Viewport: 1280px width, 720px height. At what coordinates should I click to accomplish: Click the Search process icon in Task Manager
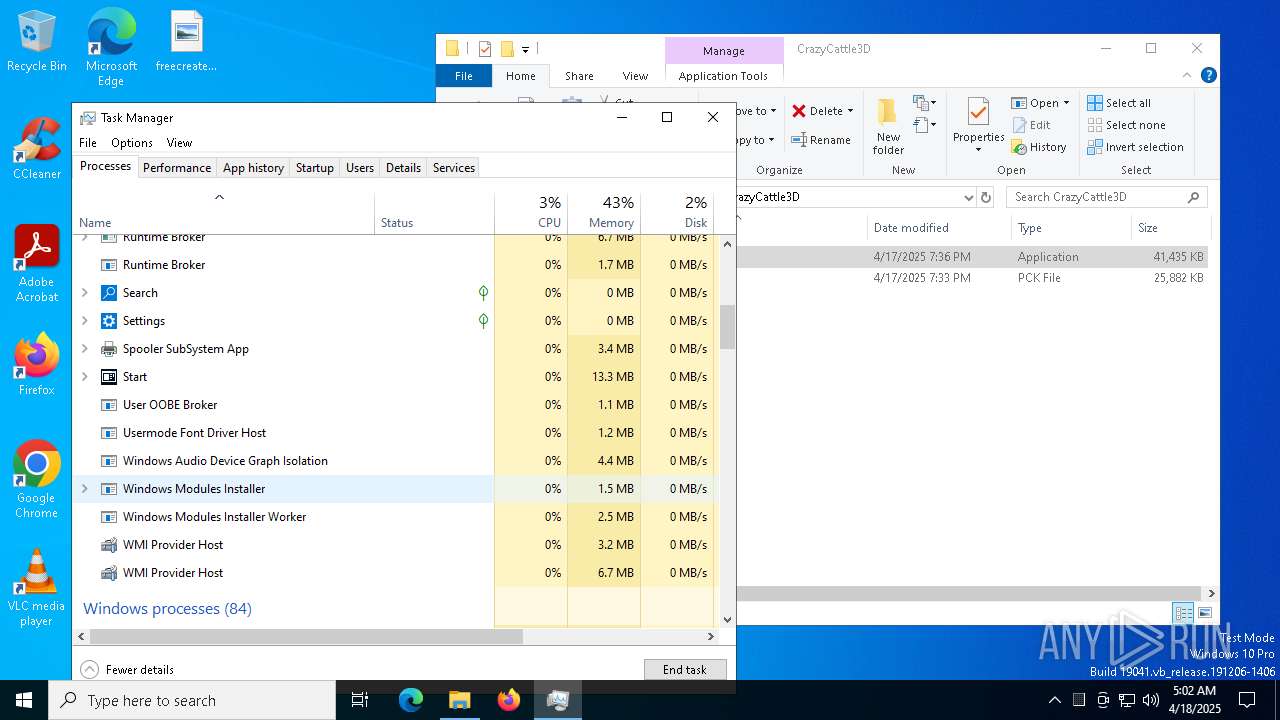click(x=109, y=293)
